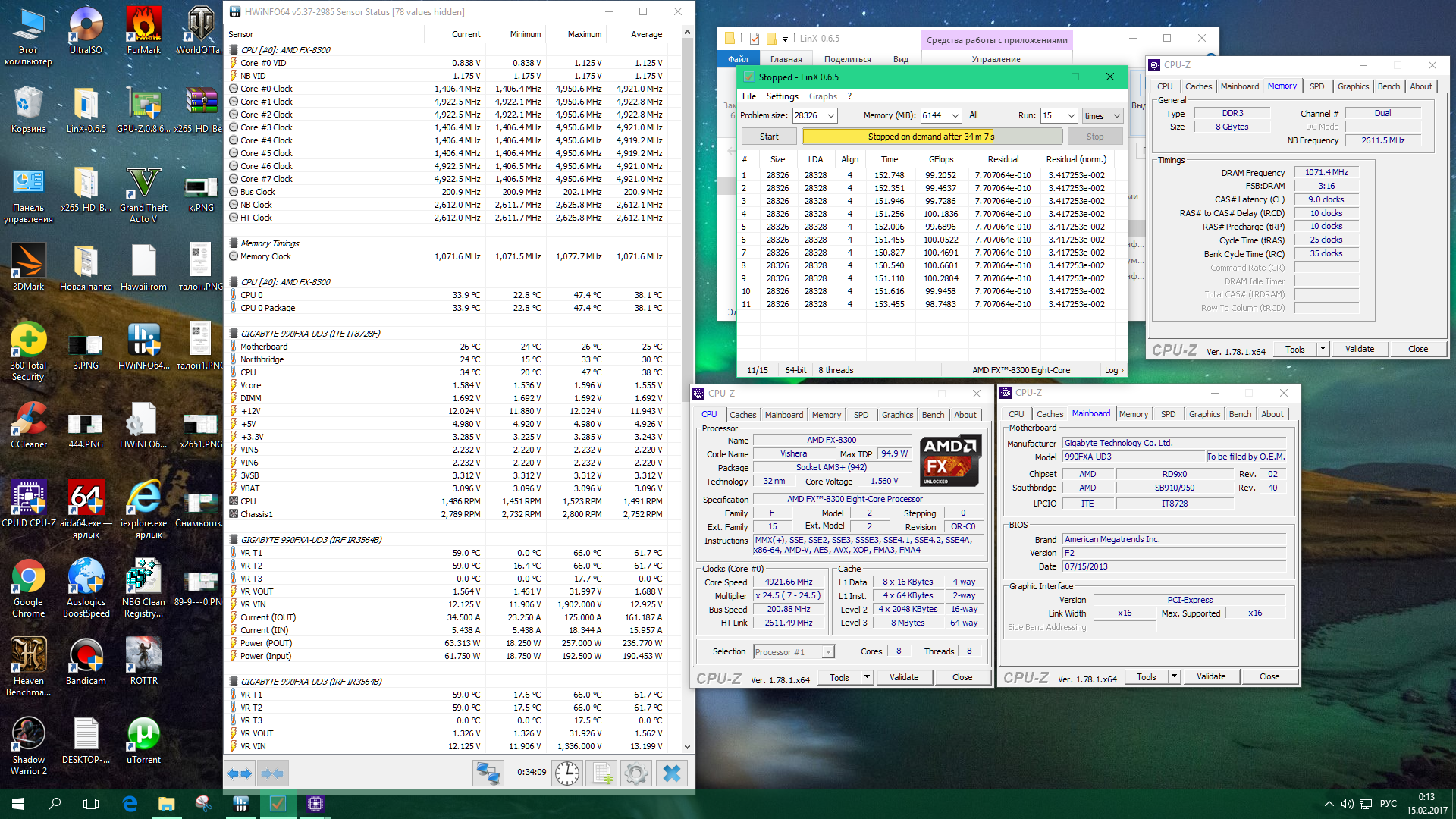Viewport: 1456px width, 819px height.
Task: Click LinX Log link in status bar
Action: [1114, 370]
